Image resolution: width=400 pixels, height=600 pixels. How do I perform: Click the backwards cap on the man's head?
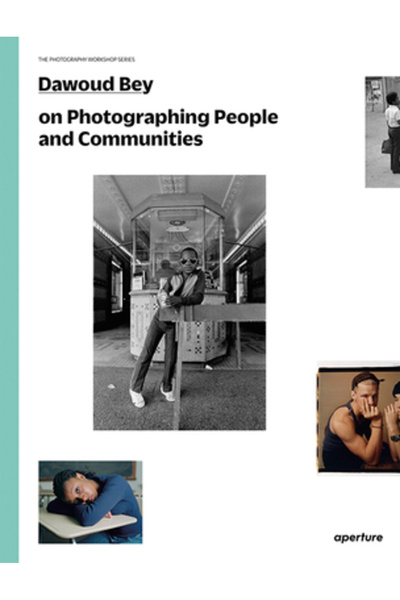[x=367, y=379]
